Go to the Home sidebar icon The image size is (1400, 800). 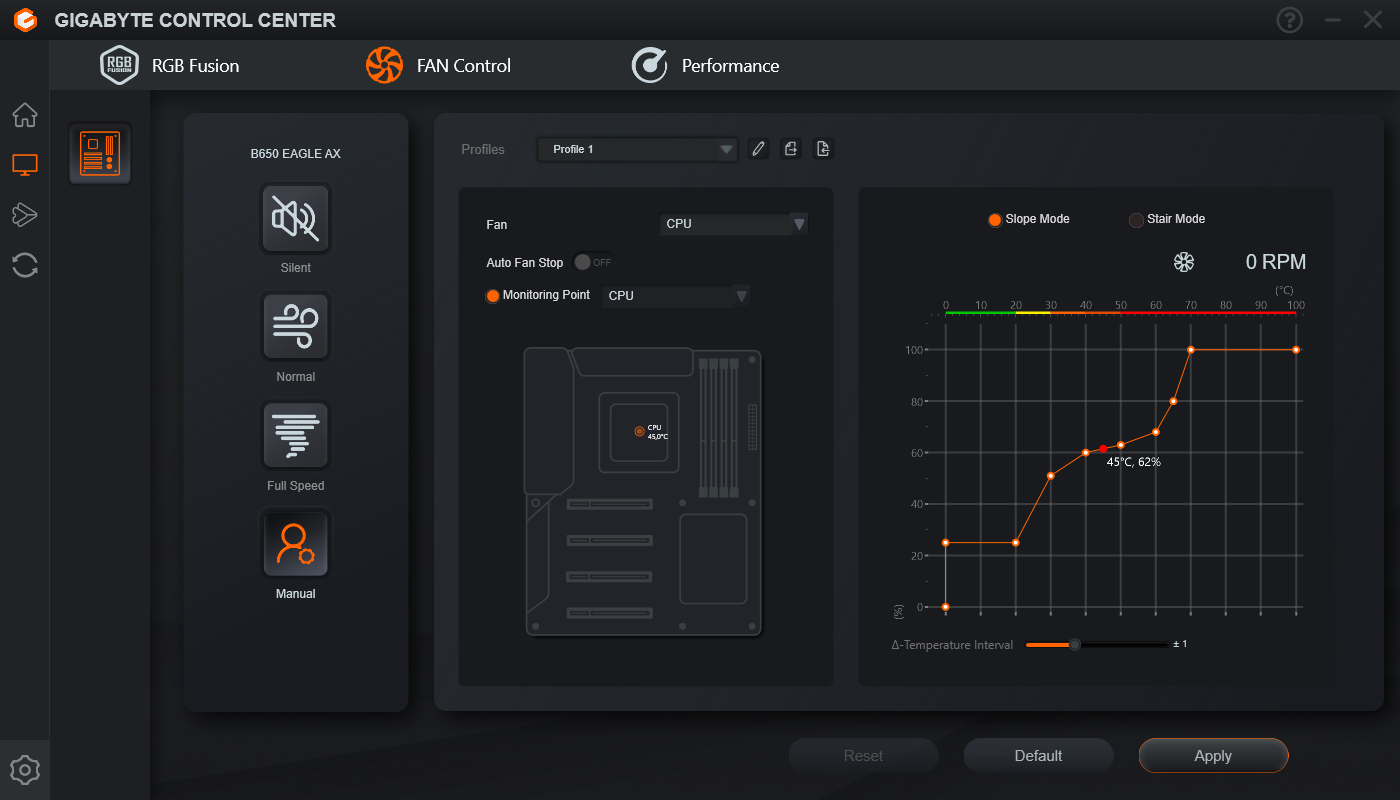pyautogui.click(x=25, y=115)
